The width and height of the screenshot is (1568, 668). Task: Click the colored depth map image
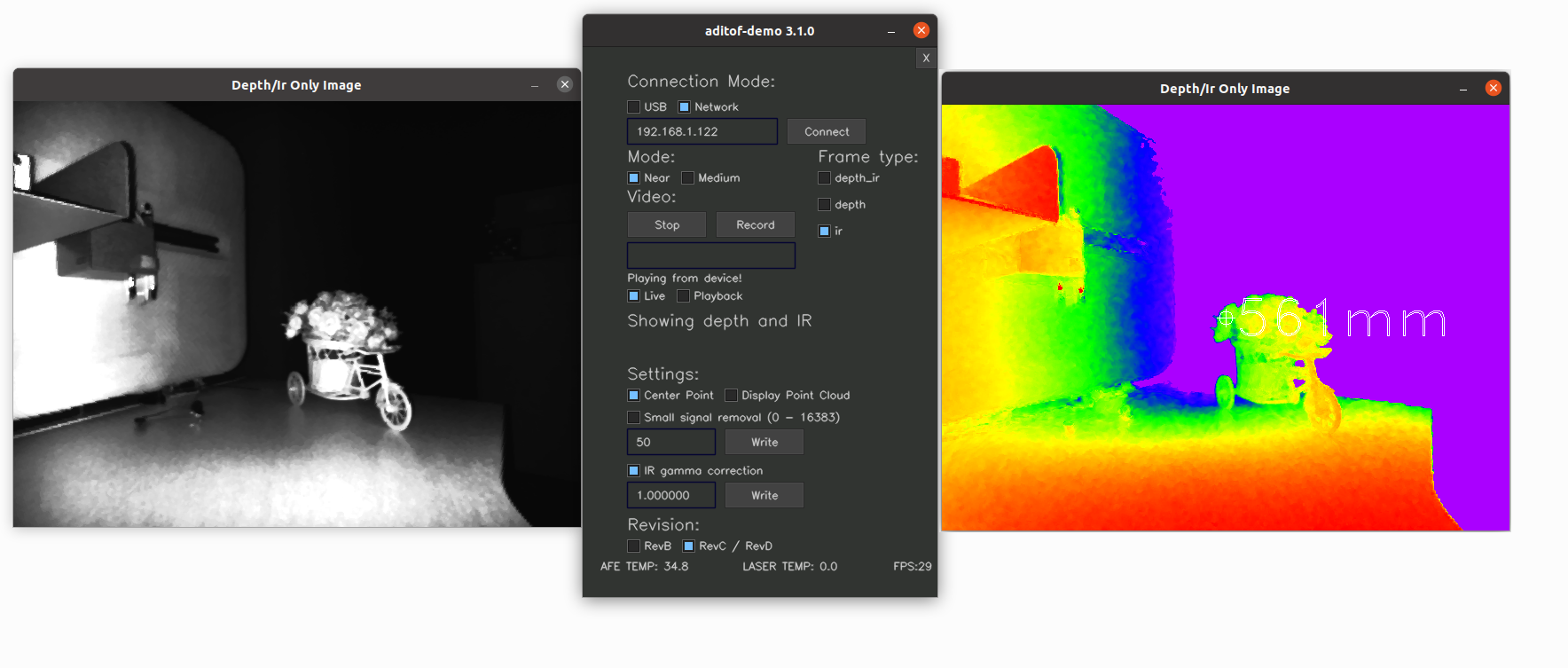point(1226,318)
